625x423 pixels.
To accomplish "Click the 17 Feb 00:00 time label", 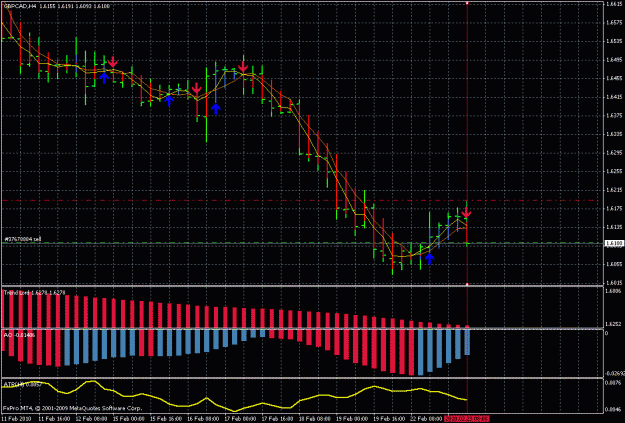I will (238, 419).
